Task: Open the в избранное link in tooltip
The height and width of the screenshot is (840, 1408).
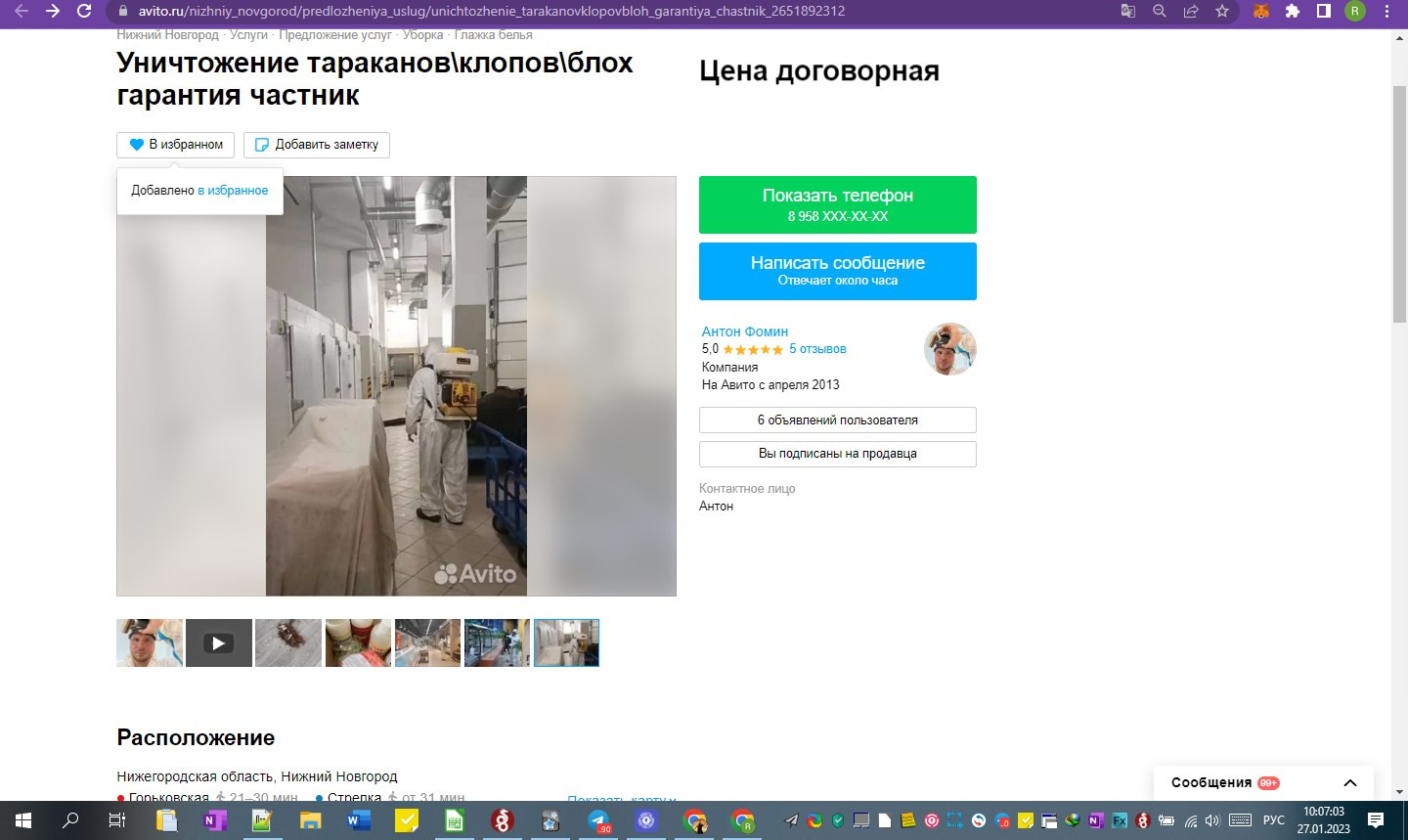Action: (233, 191)
